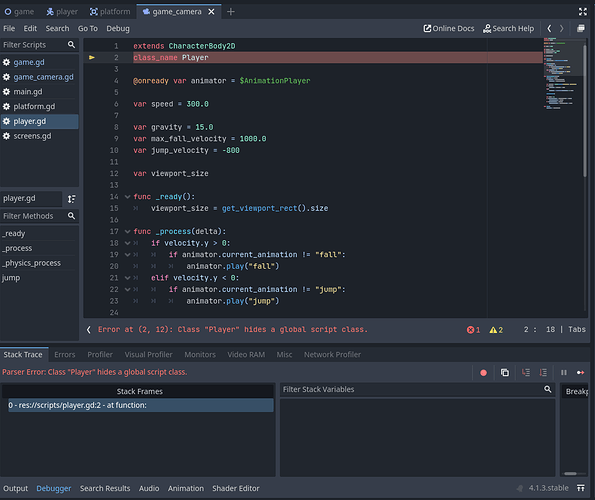Jump to jump method

coord(39,278)
